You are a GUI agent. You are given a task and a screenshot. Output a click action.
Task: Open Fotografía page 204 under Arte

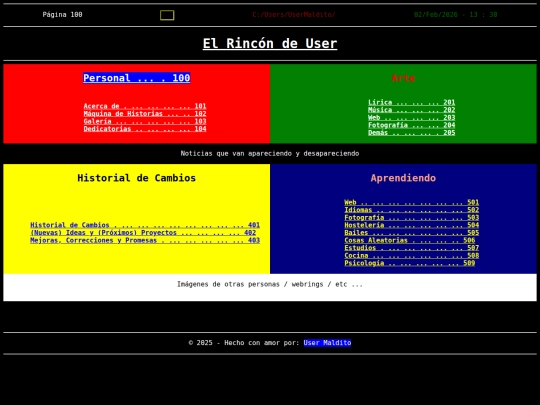[412, 125]
